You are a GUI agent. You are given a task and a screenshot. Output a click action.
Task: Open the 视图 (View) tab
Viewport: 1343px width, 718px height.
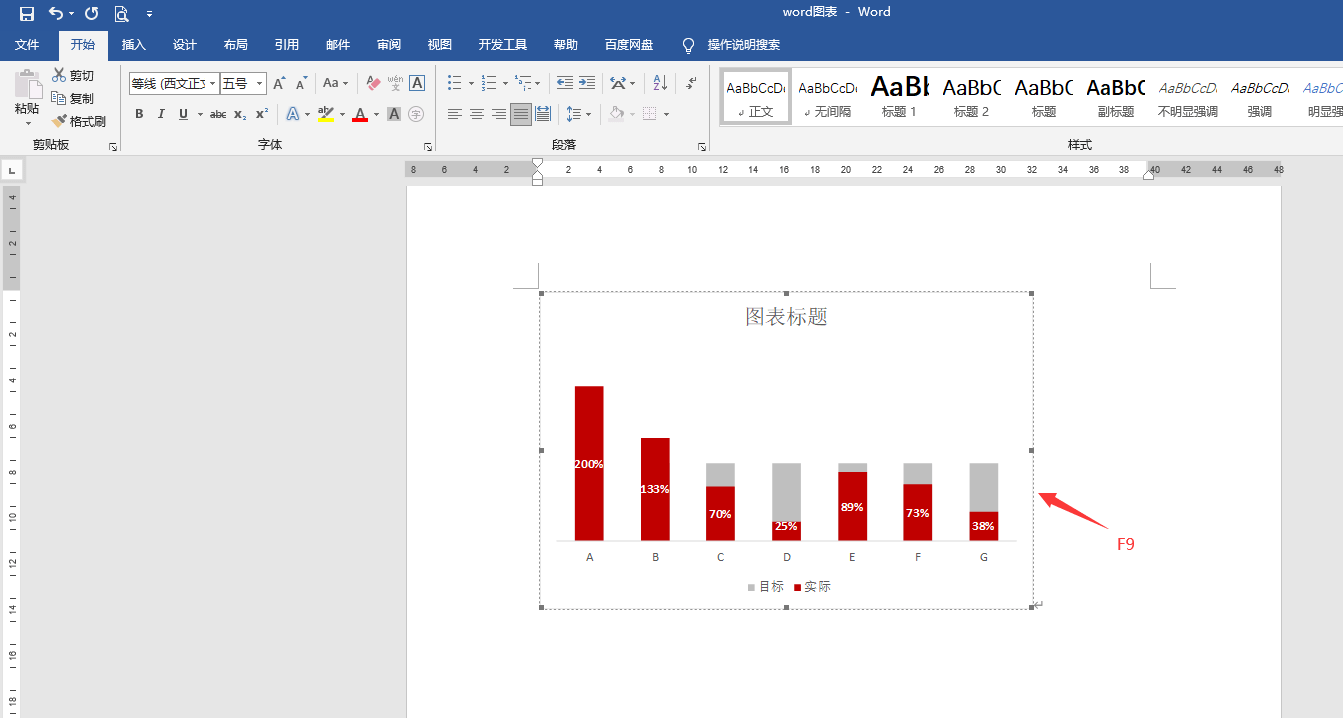pyautogui.click(x=439, y=45)
